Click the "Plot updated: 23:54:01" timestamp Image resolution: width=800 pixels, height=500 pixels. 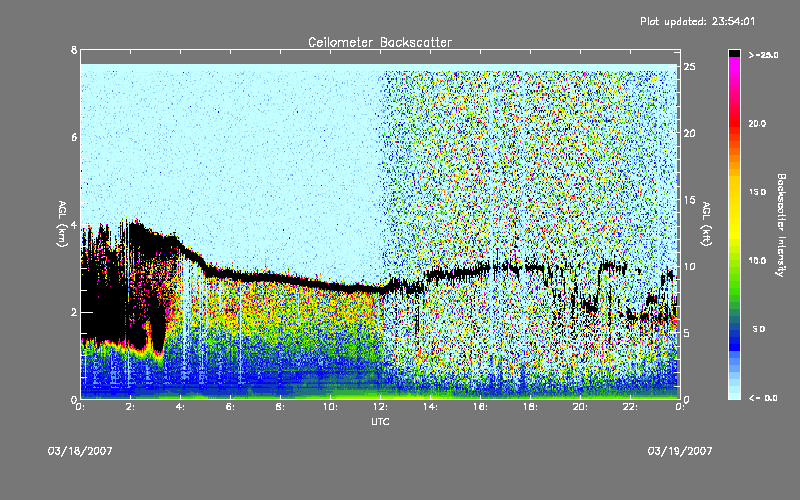point(697,21)
